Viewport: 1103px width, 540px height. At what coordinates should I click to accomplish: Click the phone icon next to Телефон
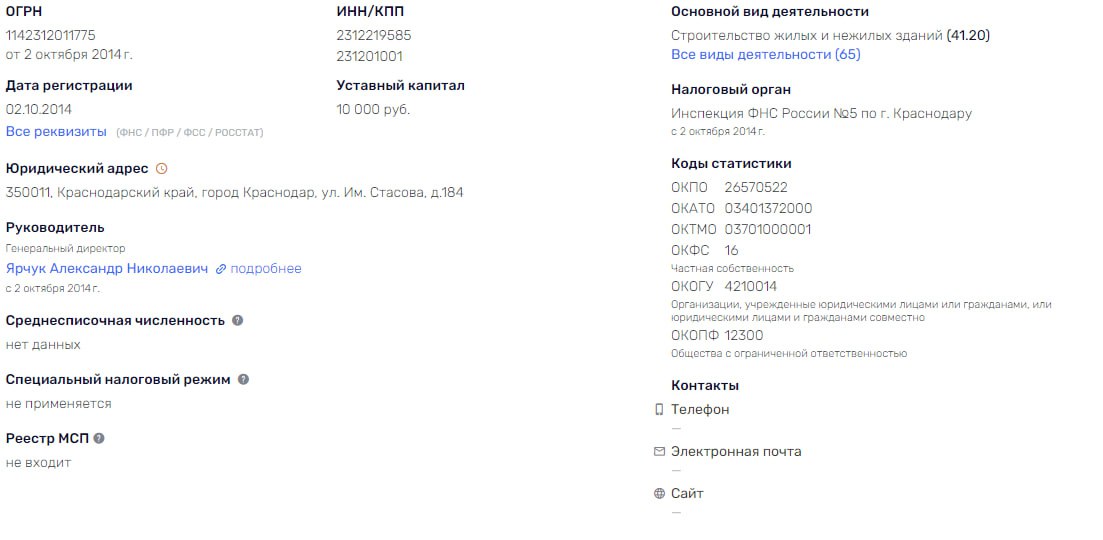pyautogui.click(x=659, y=409)
